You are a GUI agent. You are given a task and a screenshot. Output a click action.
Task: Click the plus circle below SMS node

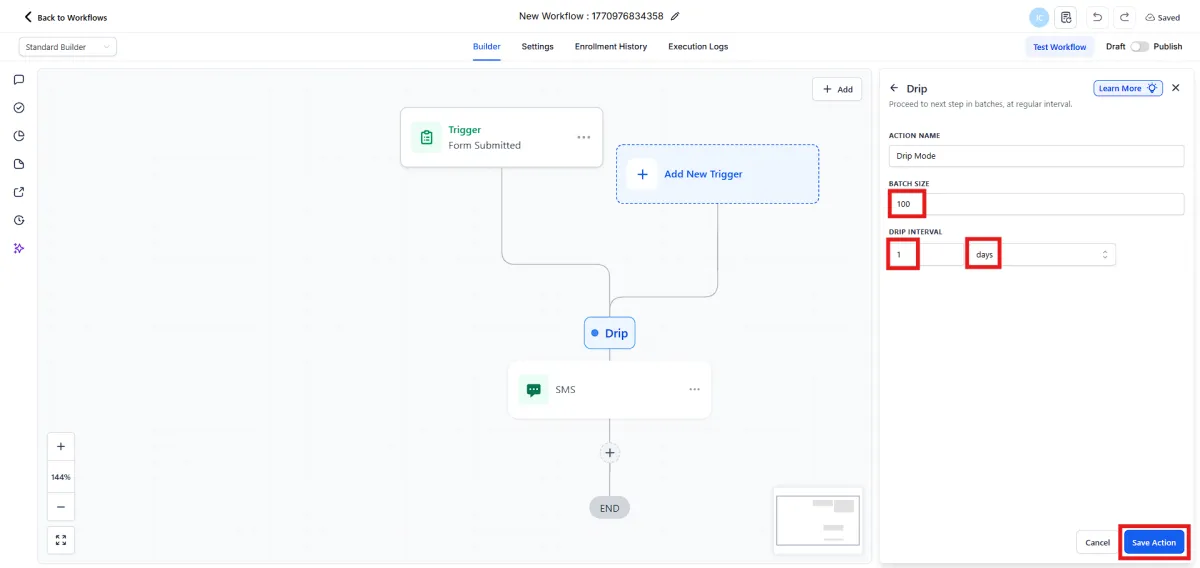pos(610,453)
